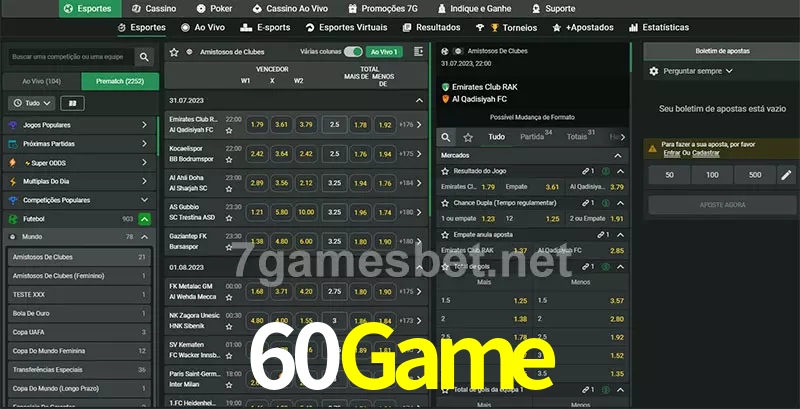Image resolution: width=800 pixels, height=409 pixels.
Task: Click the link icon on Resultado do Jogo
Action: click(585, 171)
